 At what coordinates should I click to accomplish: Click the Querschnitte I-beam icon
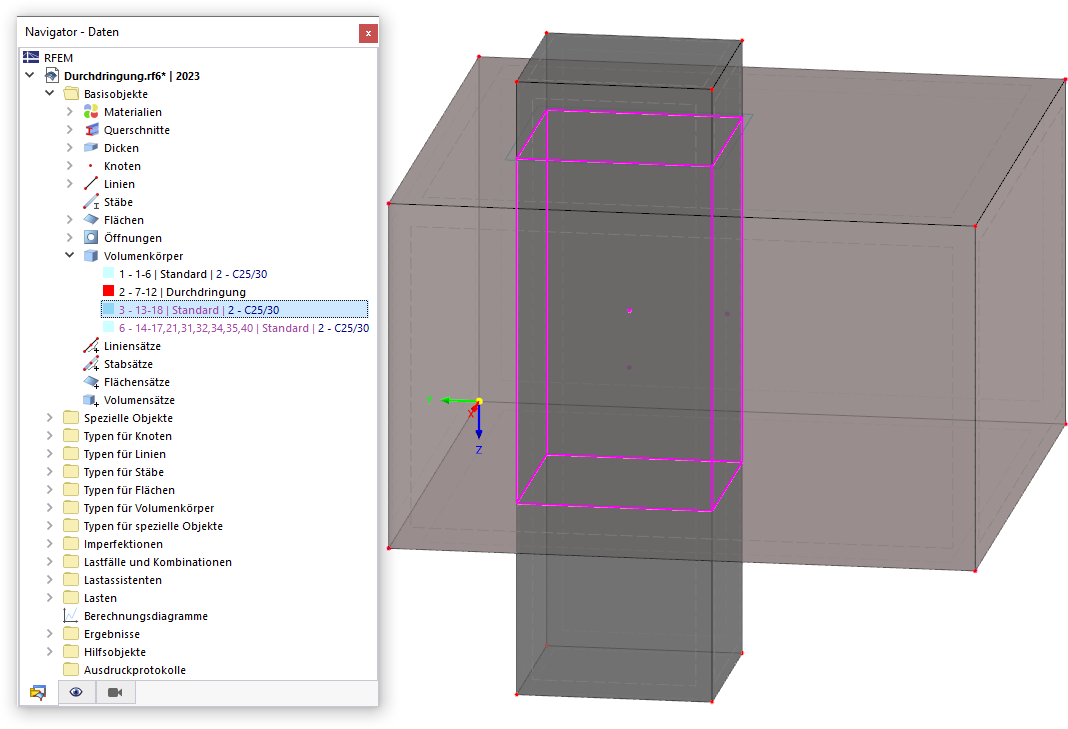pyautogui.click(x=91, y=129)
